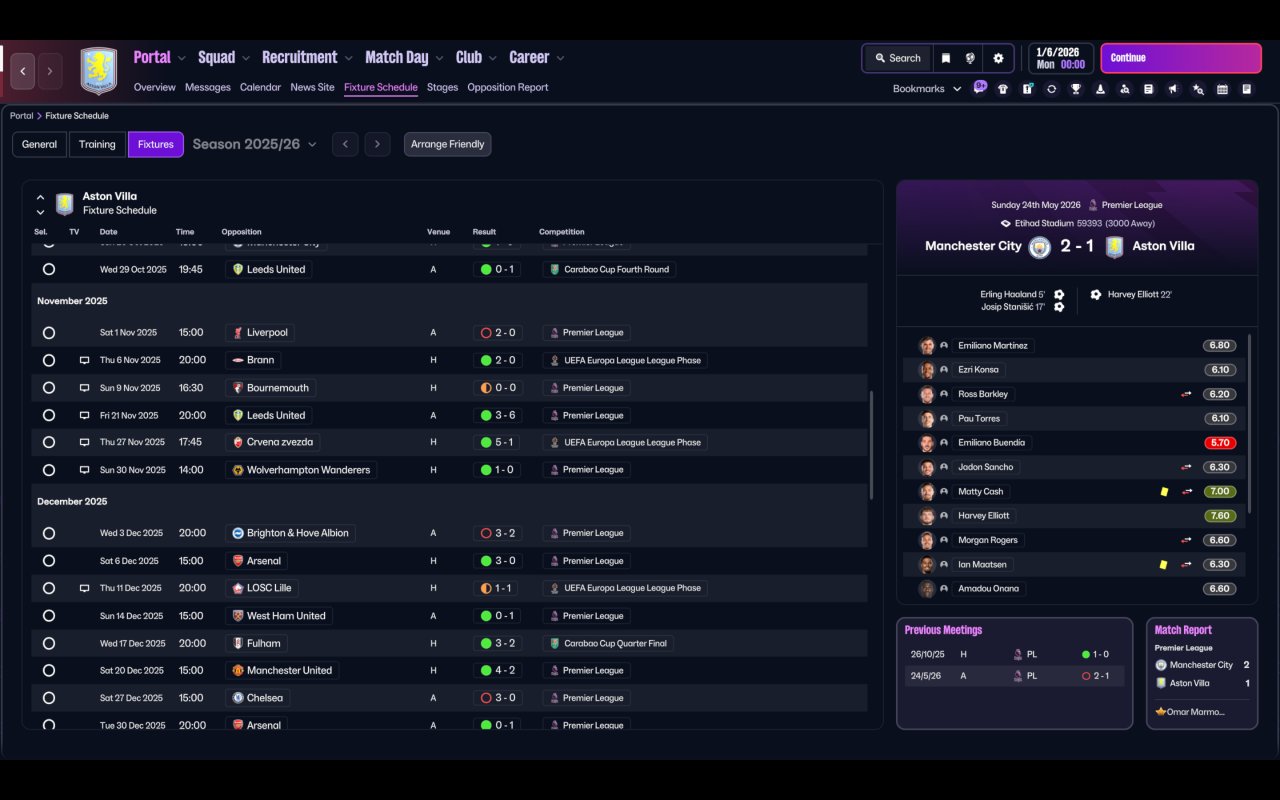Switch to the General view button
Screen dimensions: 1280x800
coord(40,144)
